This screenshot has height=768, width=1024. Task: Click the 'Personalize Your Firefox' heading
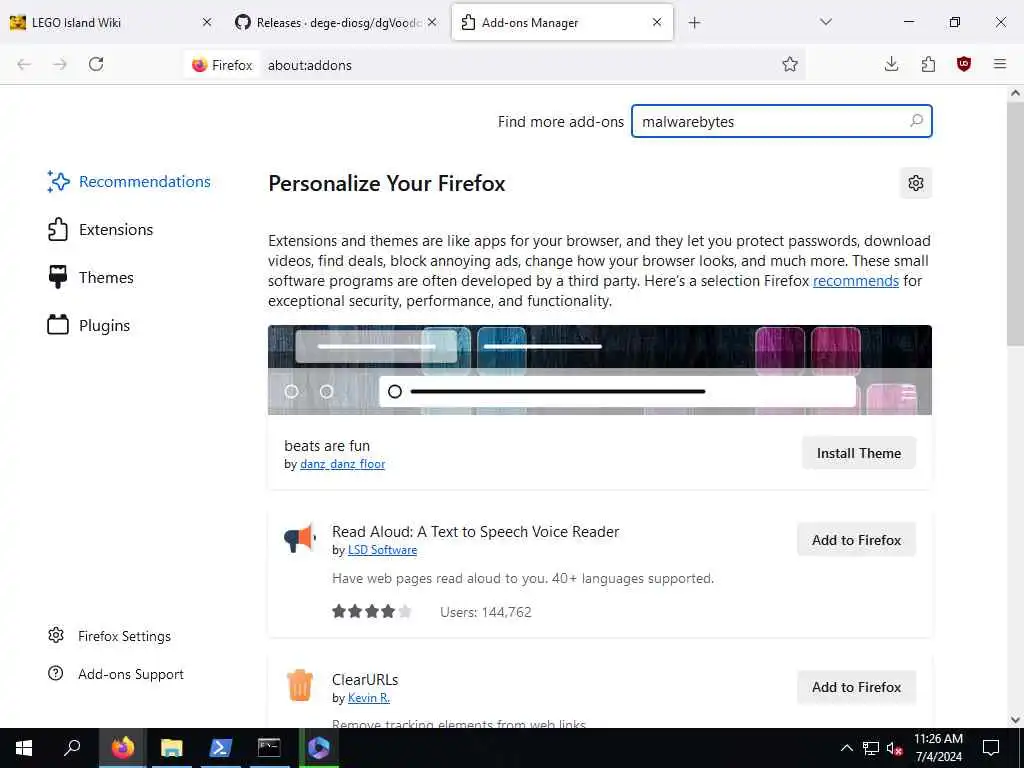(x=387, y=184)
